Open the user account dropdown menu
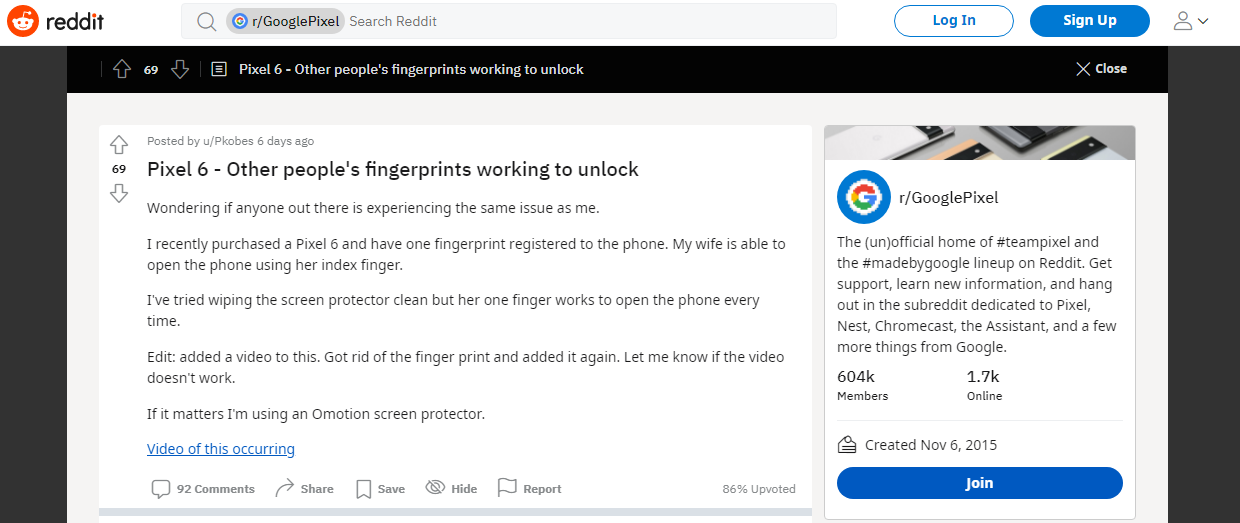1240x523 pixels. [x=1190, y=21]
